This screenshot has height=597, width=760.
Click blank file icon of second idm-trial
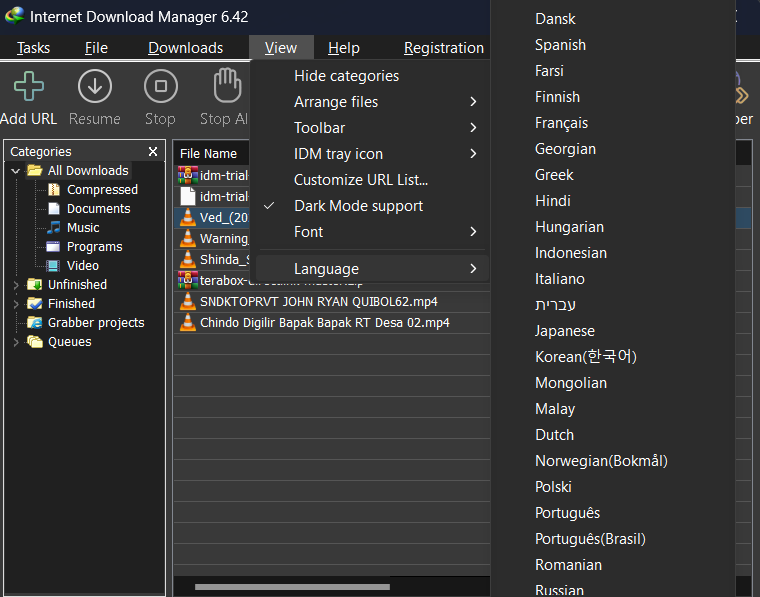point(188,196)
